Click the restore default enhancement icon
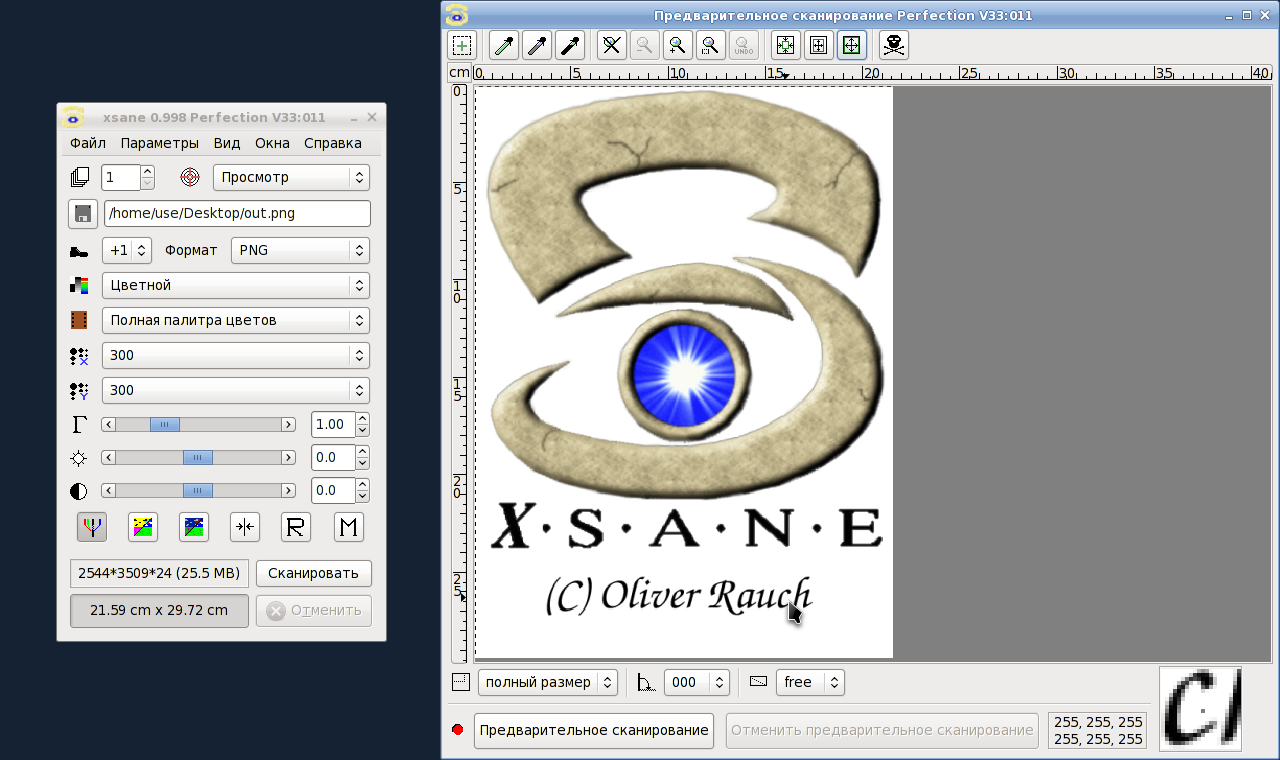Image resolution: width=1280 pixels, height=760 pixels. point(194,527)
